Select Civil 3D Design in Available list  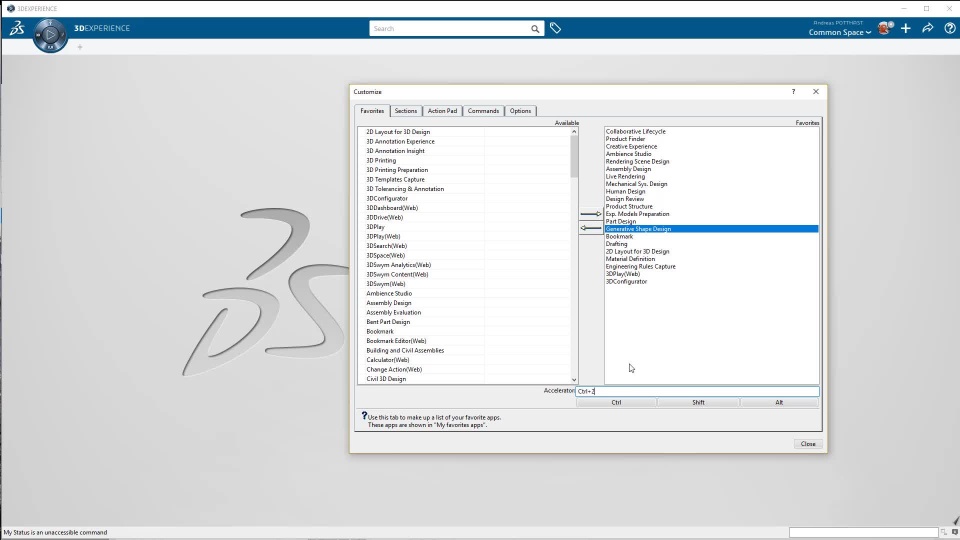pyautogui.click(x=386, y=378)
